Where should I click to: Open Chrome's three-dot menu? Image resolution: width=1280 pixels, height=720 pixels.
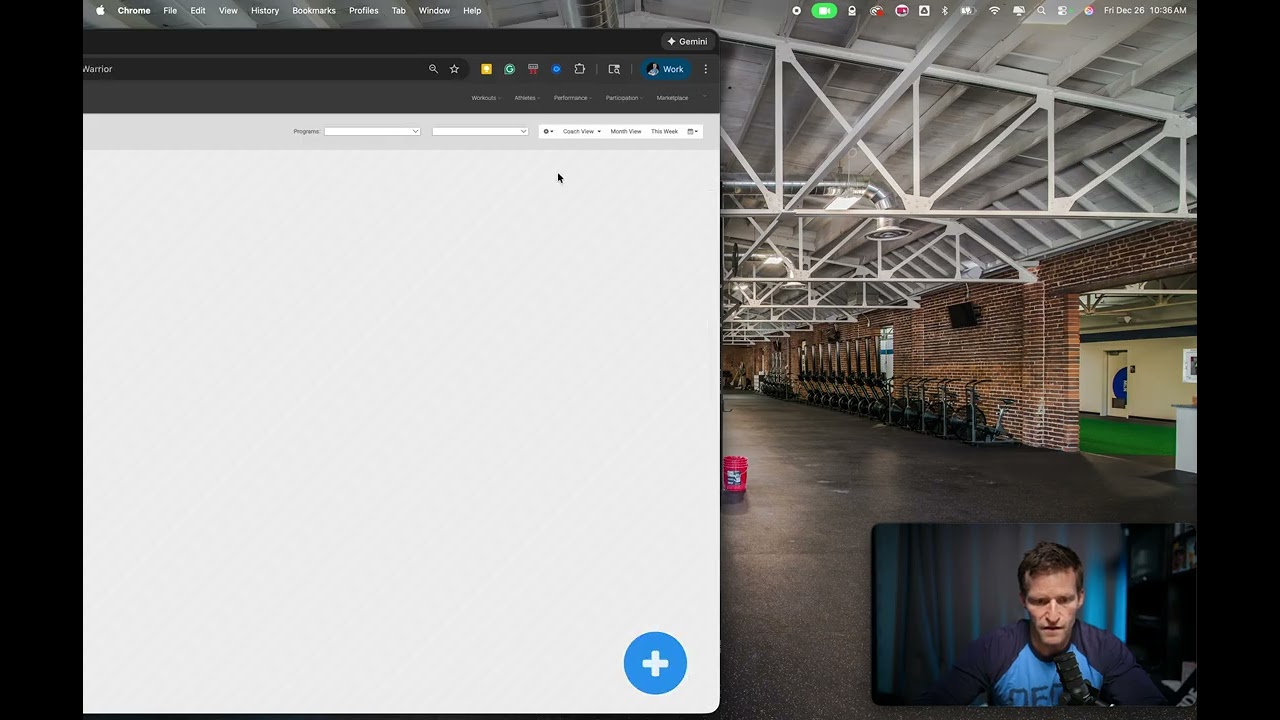[x=705, y=69]
